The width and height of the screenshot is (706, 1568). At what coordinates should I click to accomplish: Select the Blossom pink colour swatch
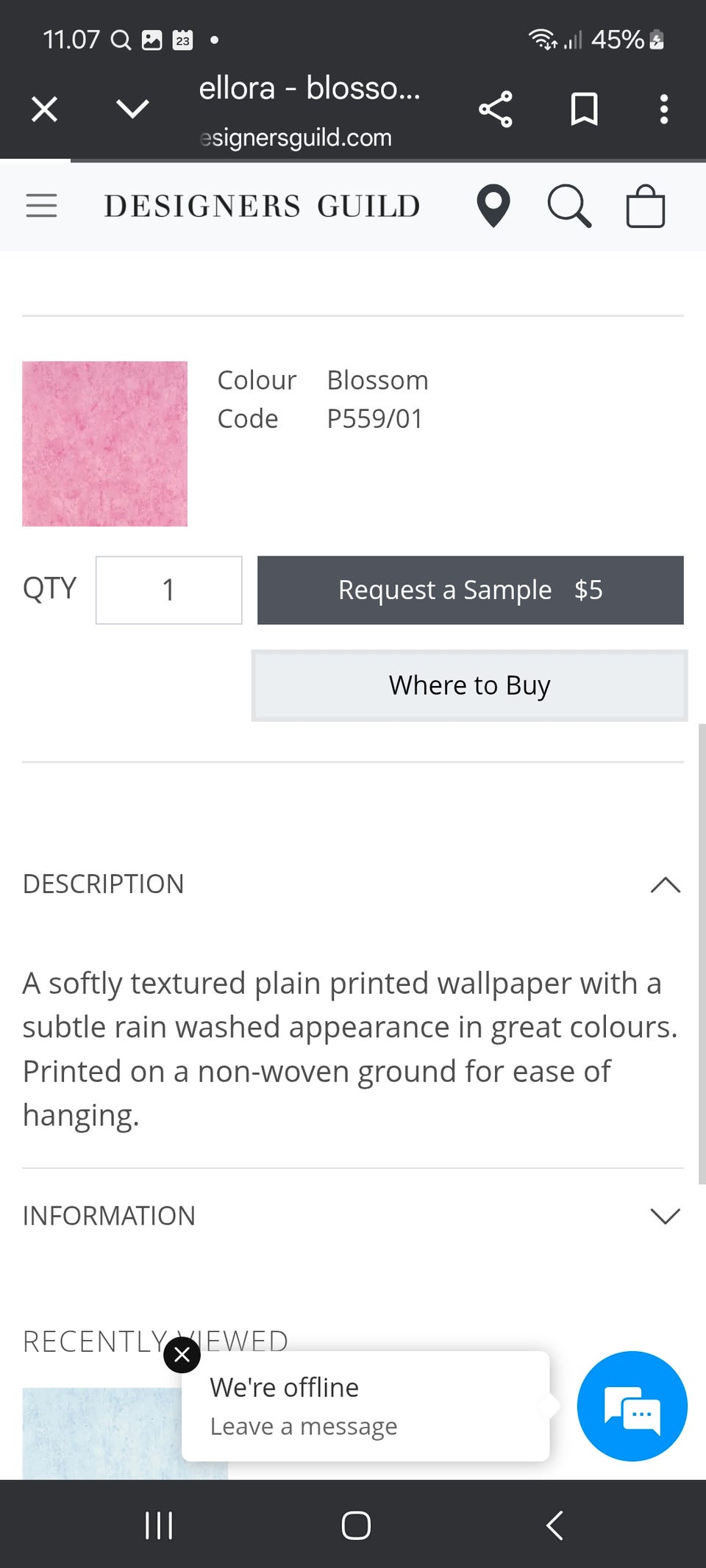tap(104, 443)
